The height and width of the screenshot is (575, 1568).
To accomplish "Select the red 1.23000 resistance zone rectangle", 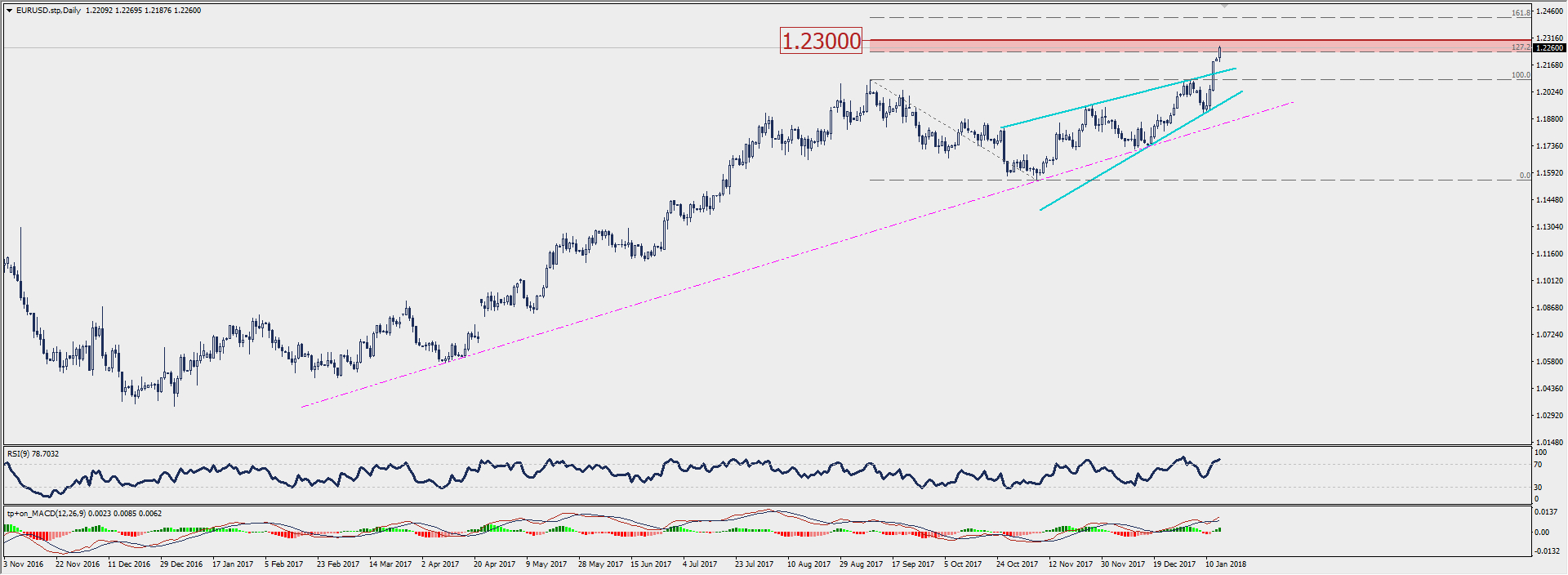I will [1200, 46].
